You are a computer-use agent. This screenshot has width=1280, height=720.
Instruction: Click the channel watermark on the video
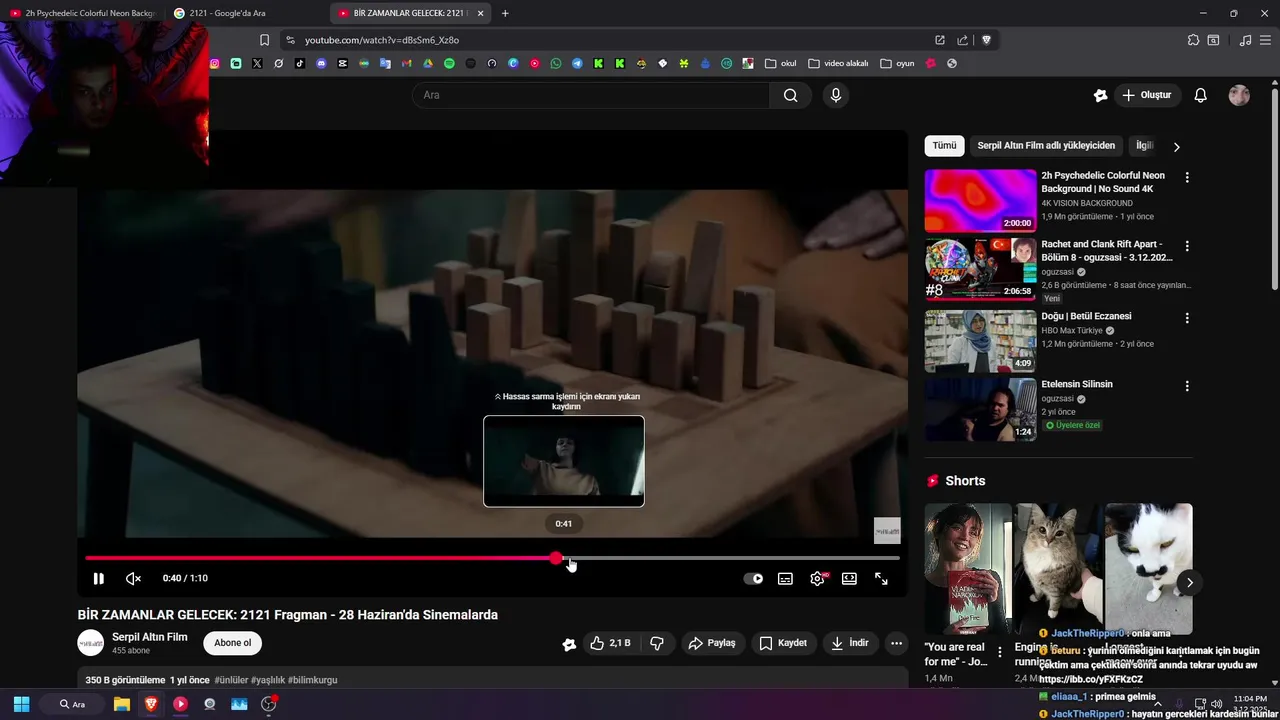887,530
